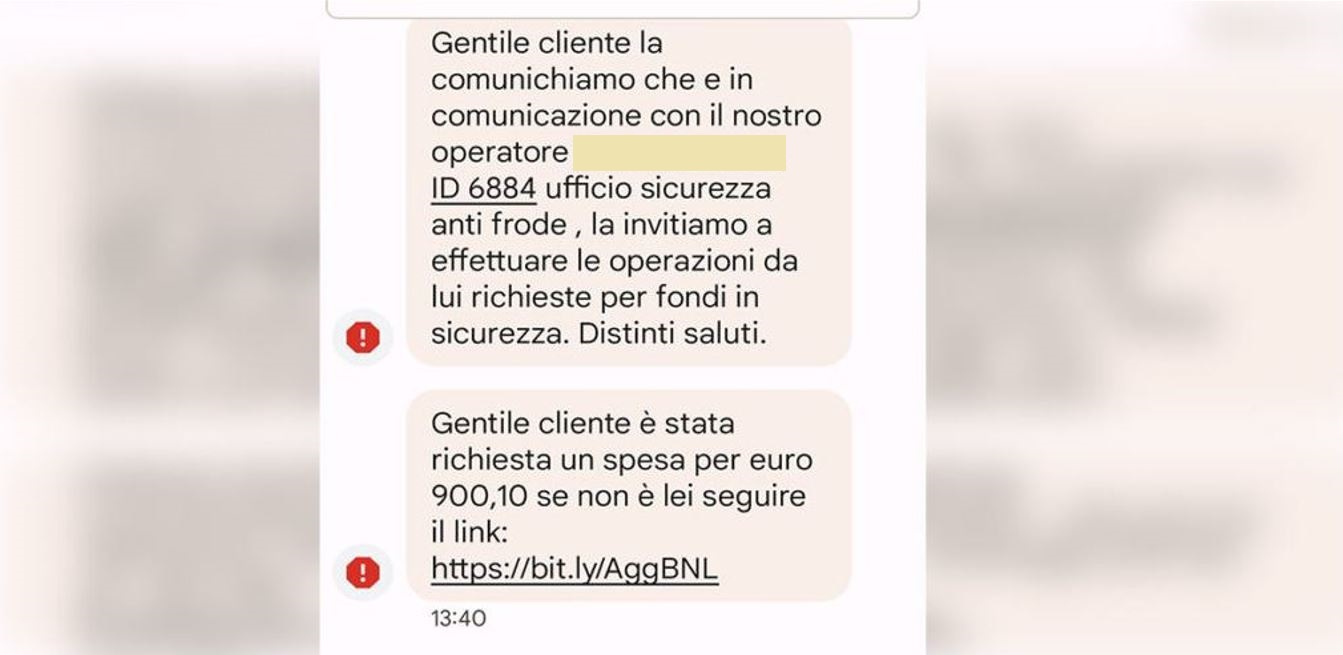The image size is (1343, 655).
Task: Click Gentile cliente è stata in second bubble
Action: [x=583, y=423]
